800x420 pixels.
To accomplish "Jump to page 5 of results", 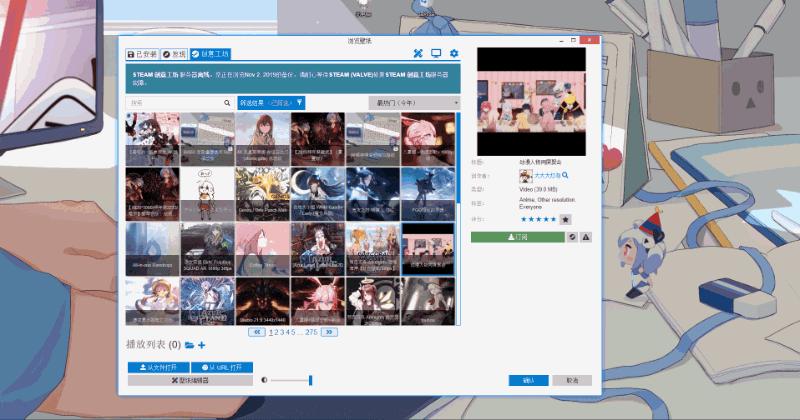I will point(293,332).
